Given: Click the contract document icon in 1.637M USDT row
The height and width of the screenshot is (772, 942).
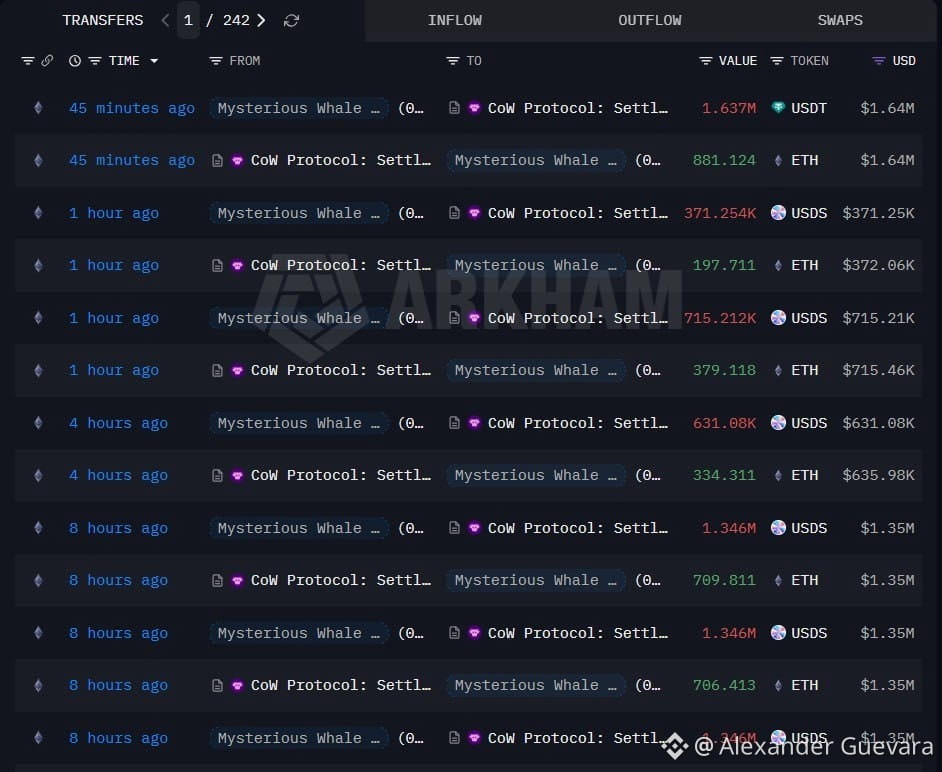Looking at the screenshot, I should click(454, 108).
